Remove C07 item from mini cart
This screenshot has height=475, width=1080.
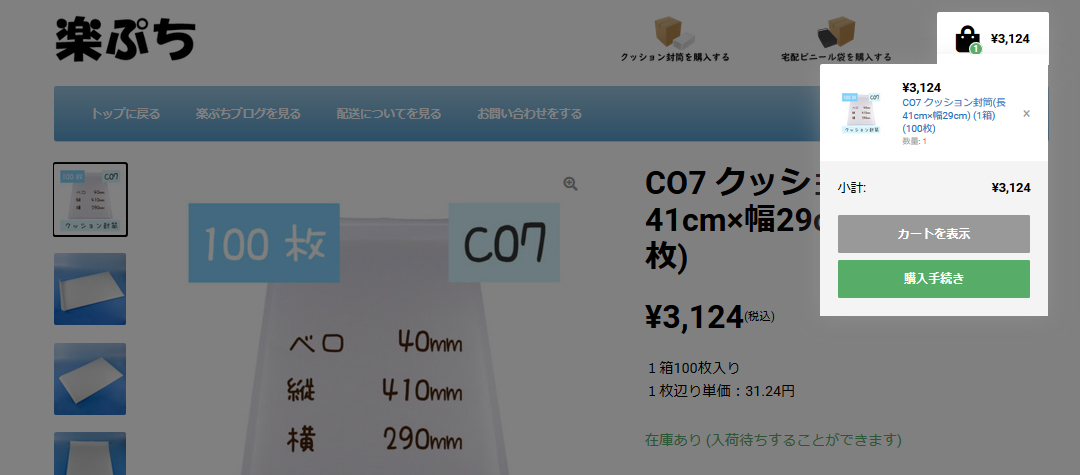[x=1026, y=114]
